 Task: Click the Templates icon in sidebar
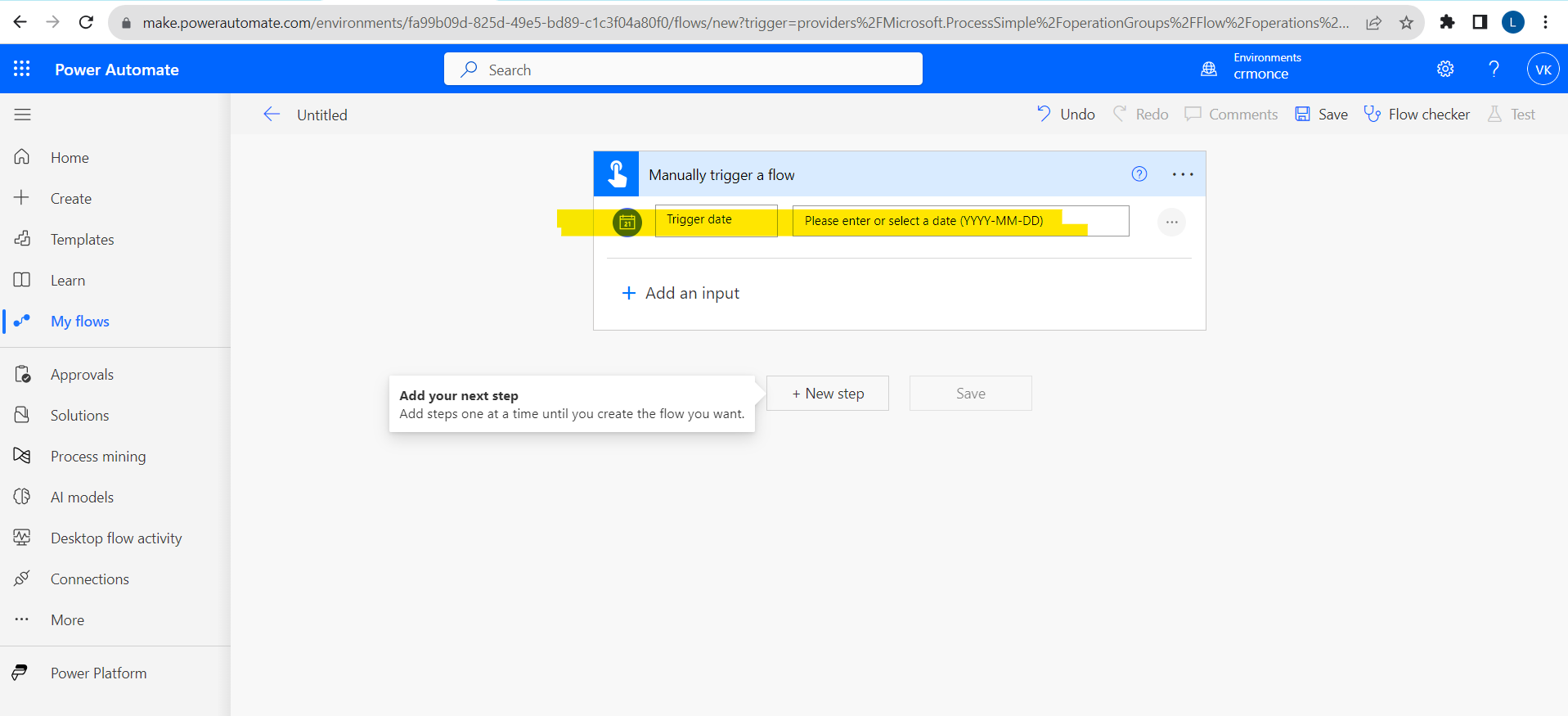pyautogui.click(x=22, y=238)
